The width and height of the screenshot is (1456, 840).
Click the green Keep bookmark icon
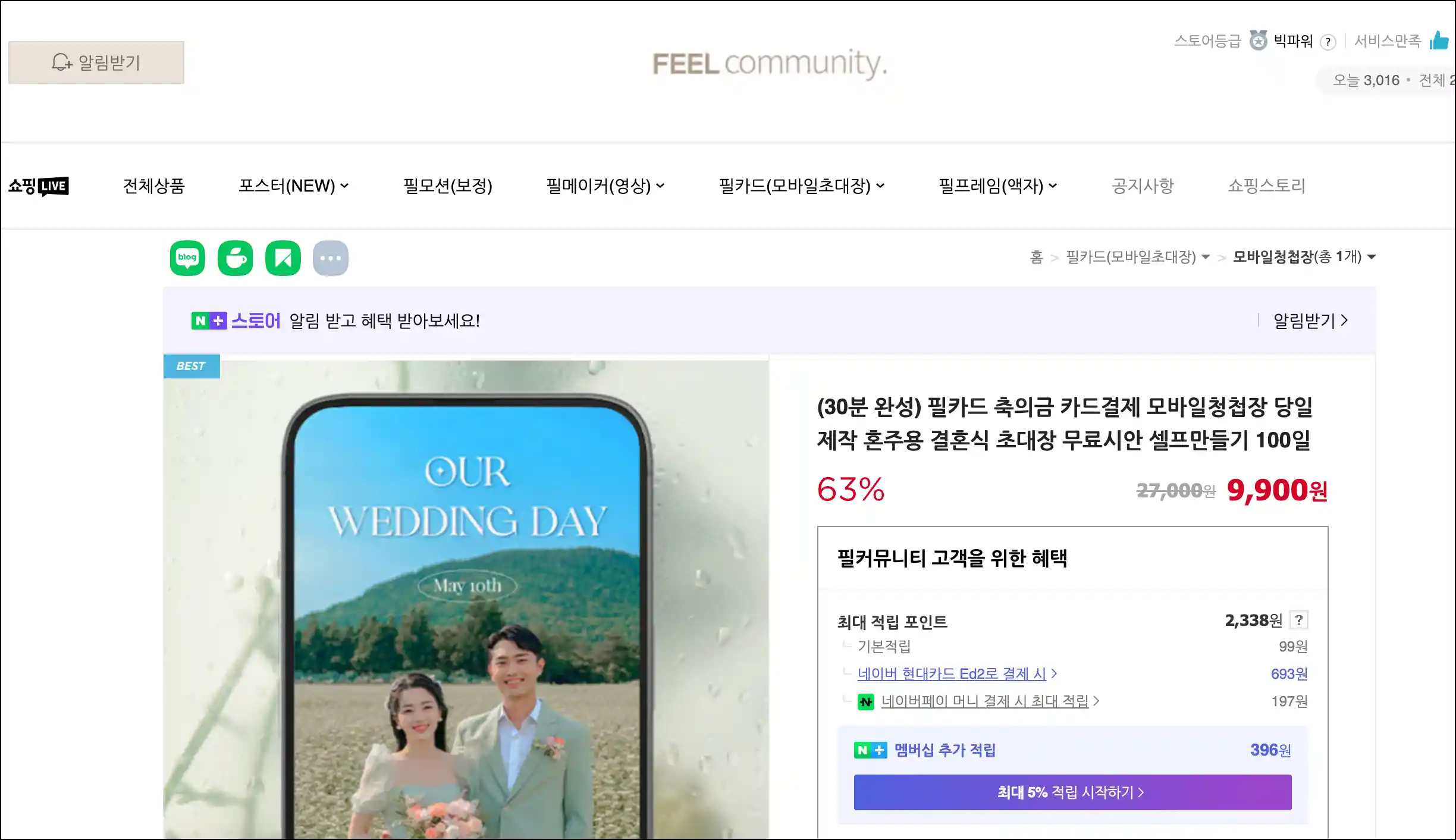click(283, 258)
